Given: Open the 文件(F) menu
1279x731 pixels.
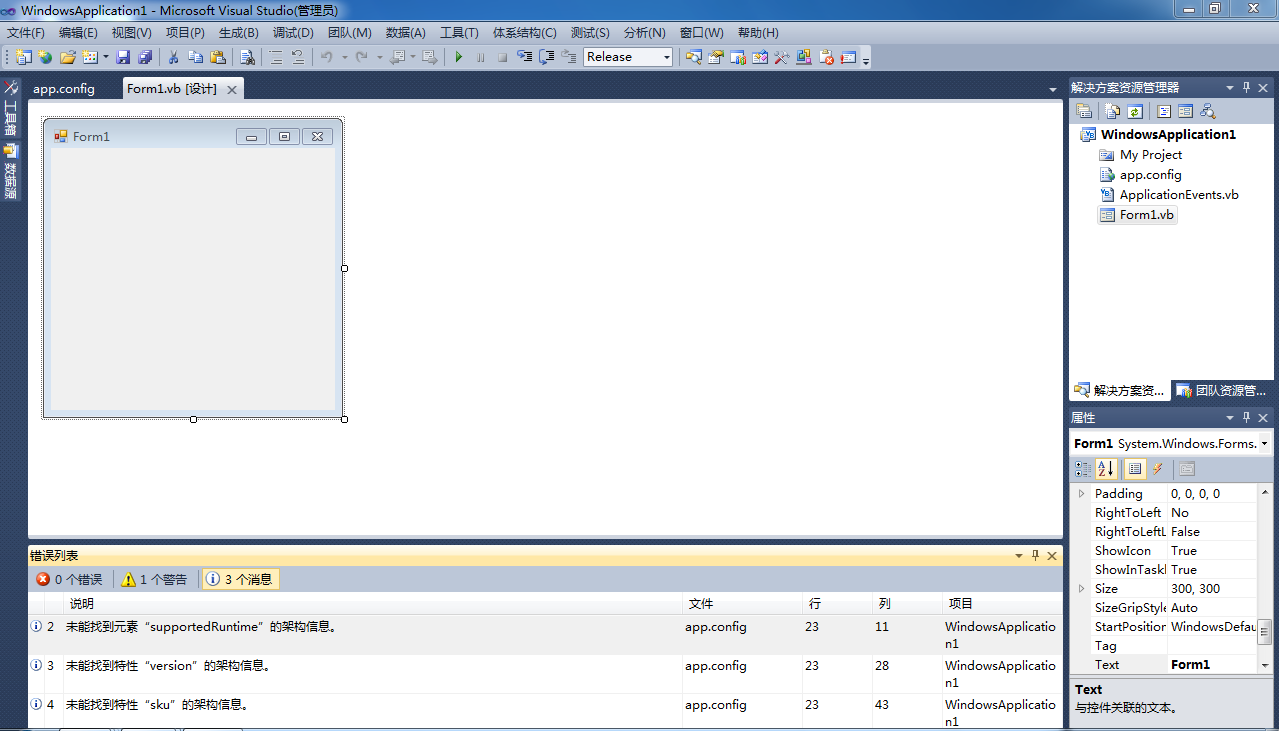Looking at the screenshot, I should (x=25, y=33).
